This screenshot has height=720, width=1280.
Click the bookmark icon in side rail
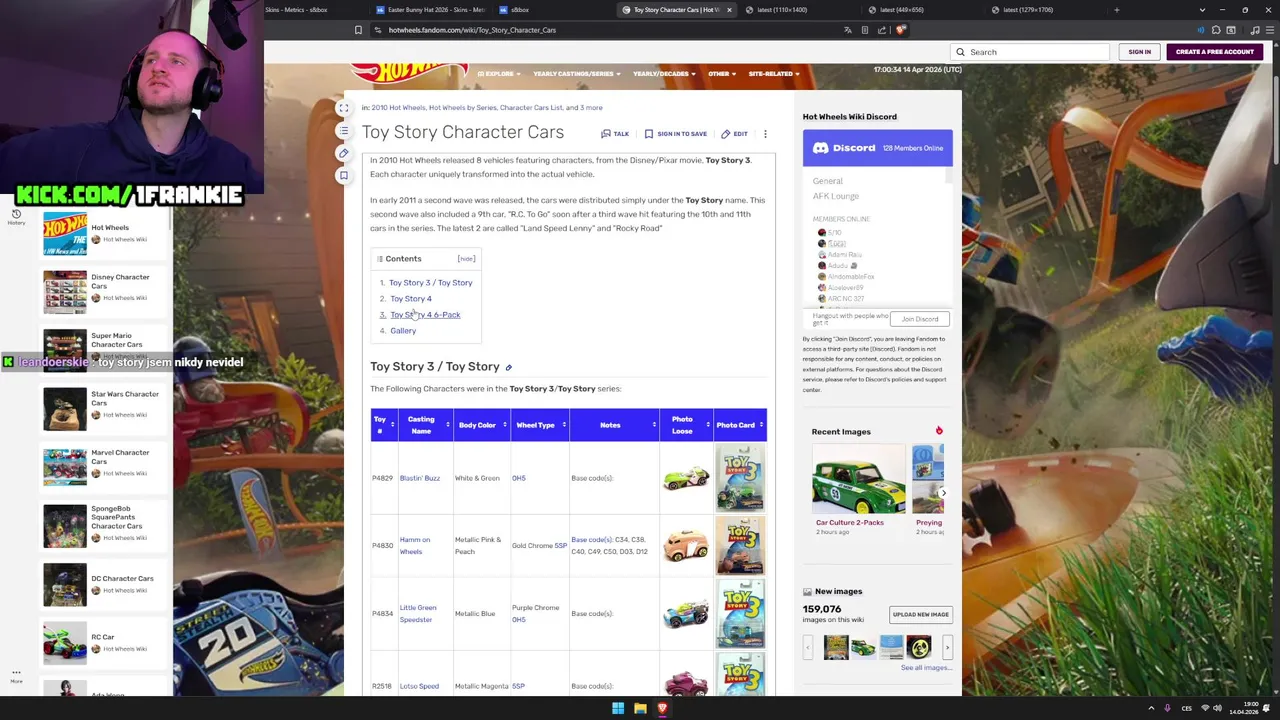pyautogui.click(x=343, y=175)
